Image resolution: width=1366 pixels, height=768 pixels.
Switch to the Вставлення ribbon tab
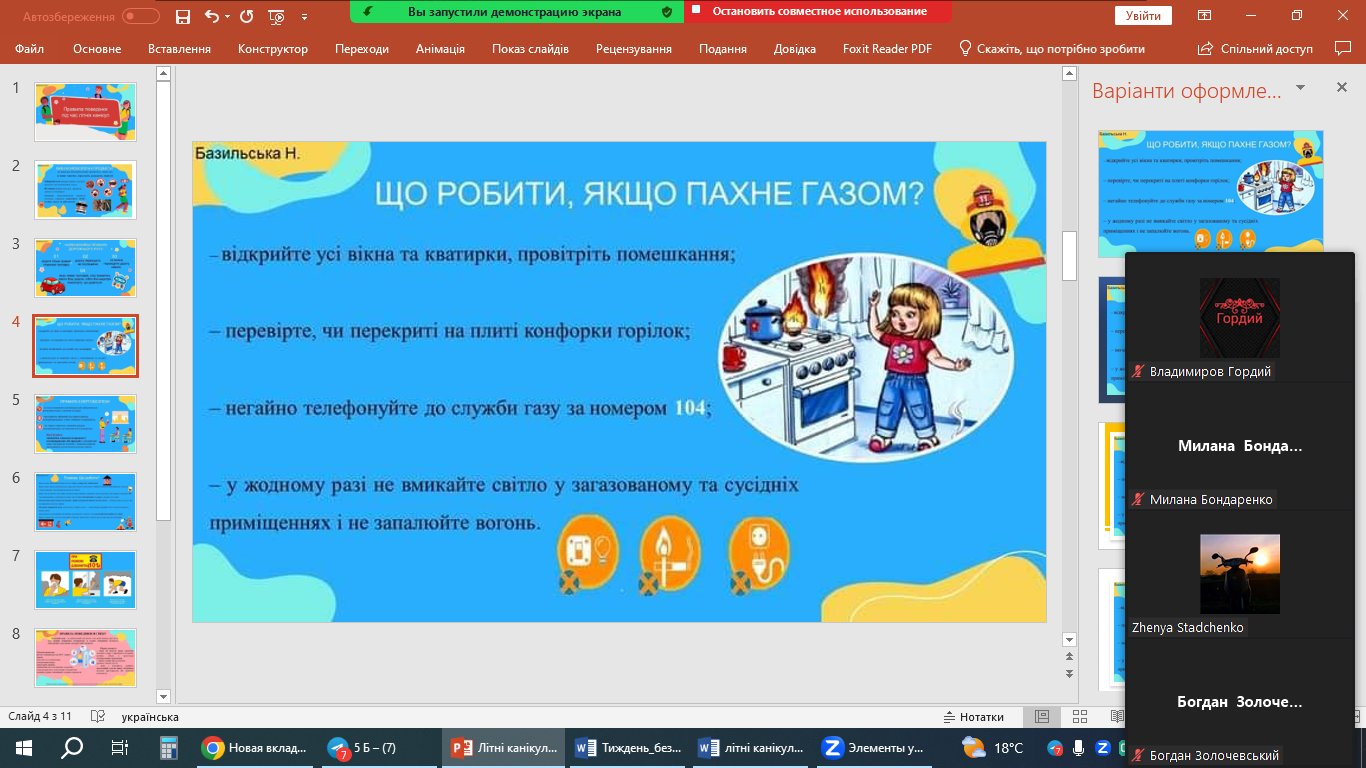[x=179, y=49]
